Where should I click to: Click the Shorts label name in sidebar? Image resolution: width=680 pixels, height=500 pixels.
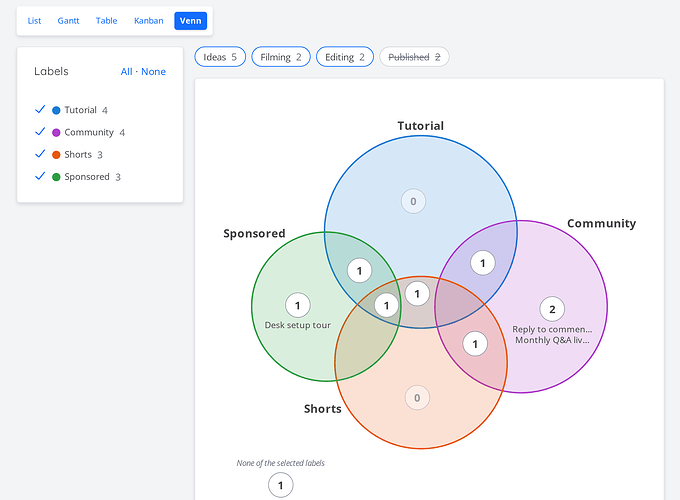coord(78,155)
